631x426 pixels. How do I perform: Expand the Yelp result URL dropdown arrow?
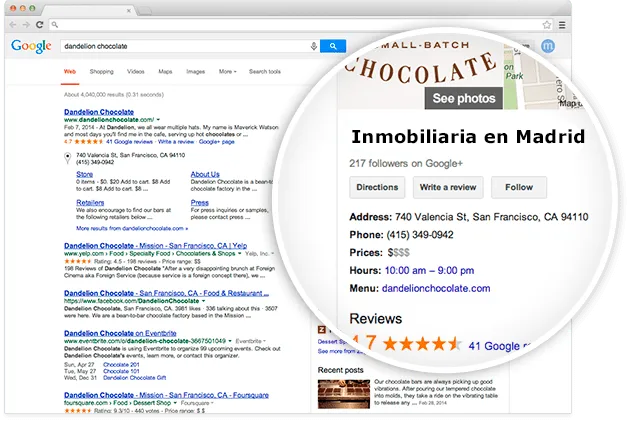coord(239,253)
